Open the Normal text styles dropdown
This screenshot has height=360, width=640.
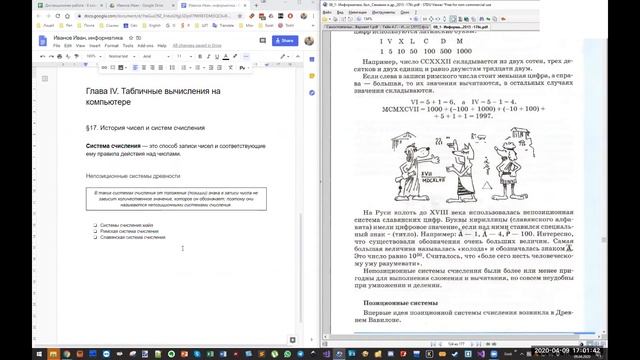pos(122,56)
